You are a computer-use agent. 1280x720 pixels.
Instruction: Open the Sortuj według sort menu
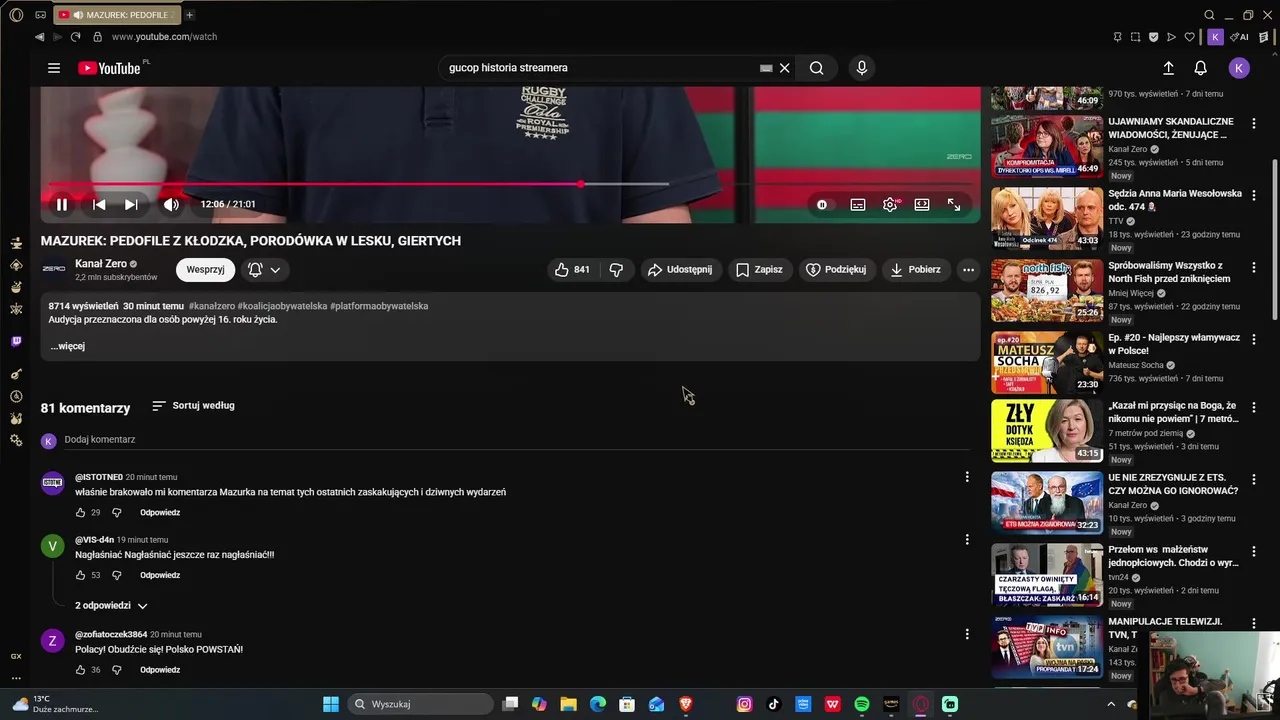193,405
